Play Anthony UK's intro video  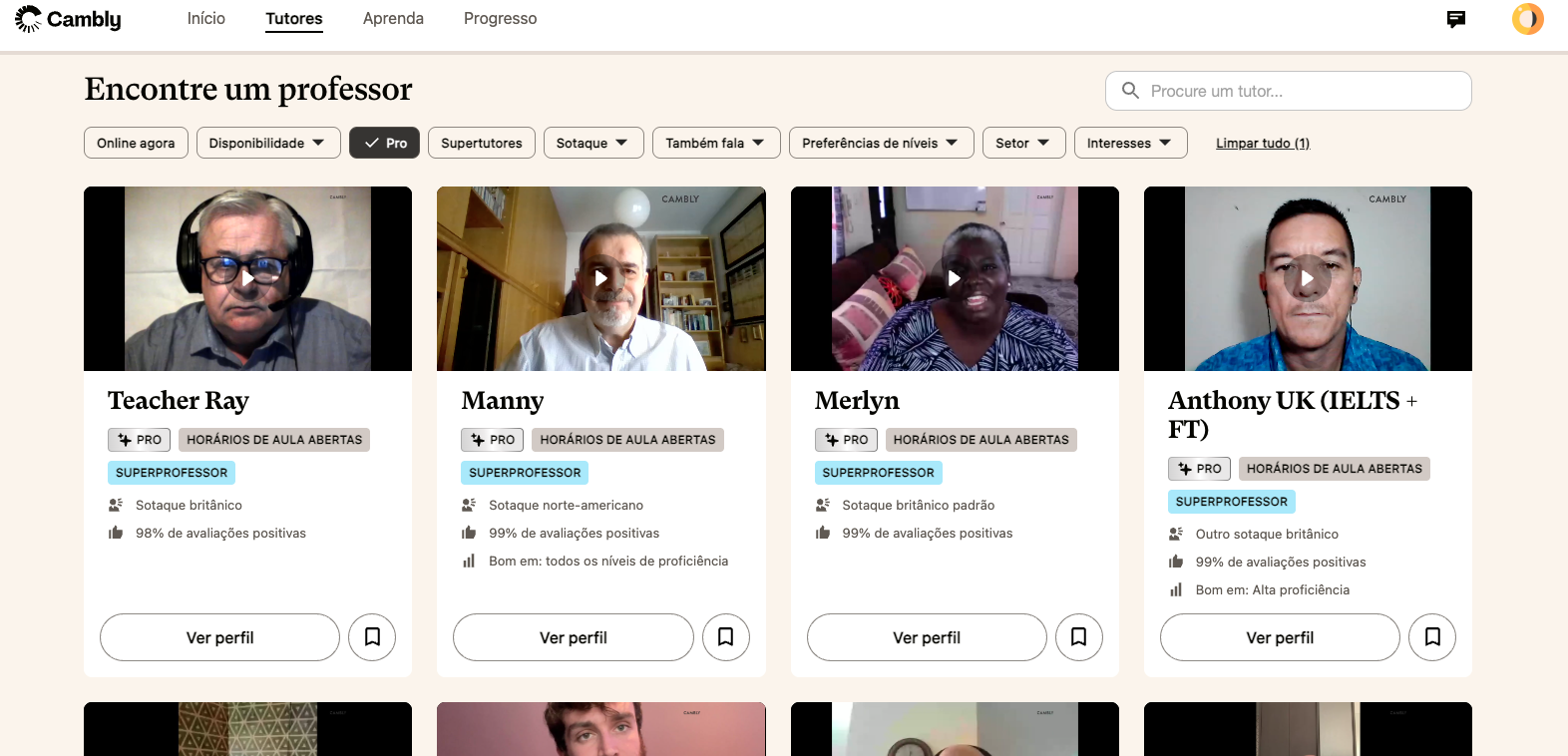tap(1308, 278)
